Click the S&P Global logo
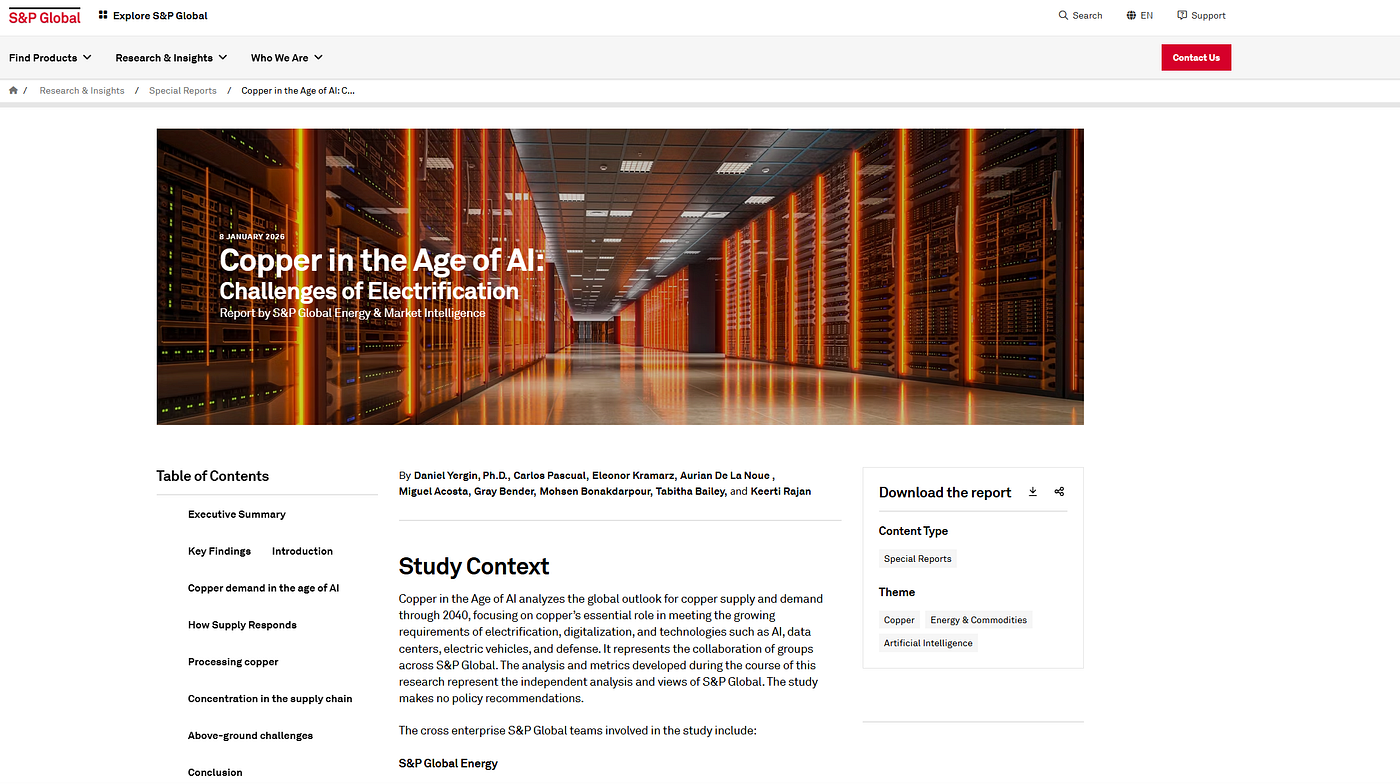The image size is (1400, 784). click(x=45, y=16)
